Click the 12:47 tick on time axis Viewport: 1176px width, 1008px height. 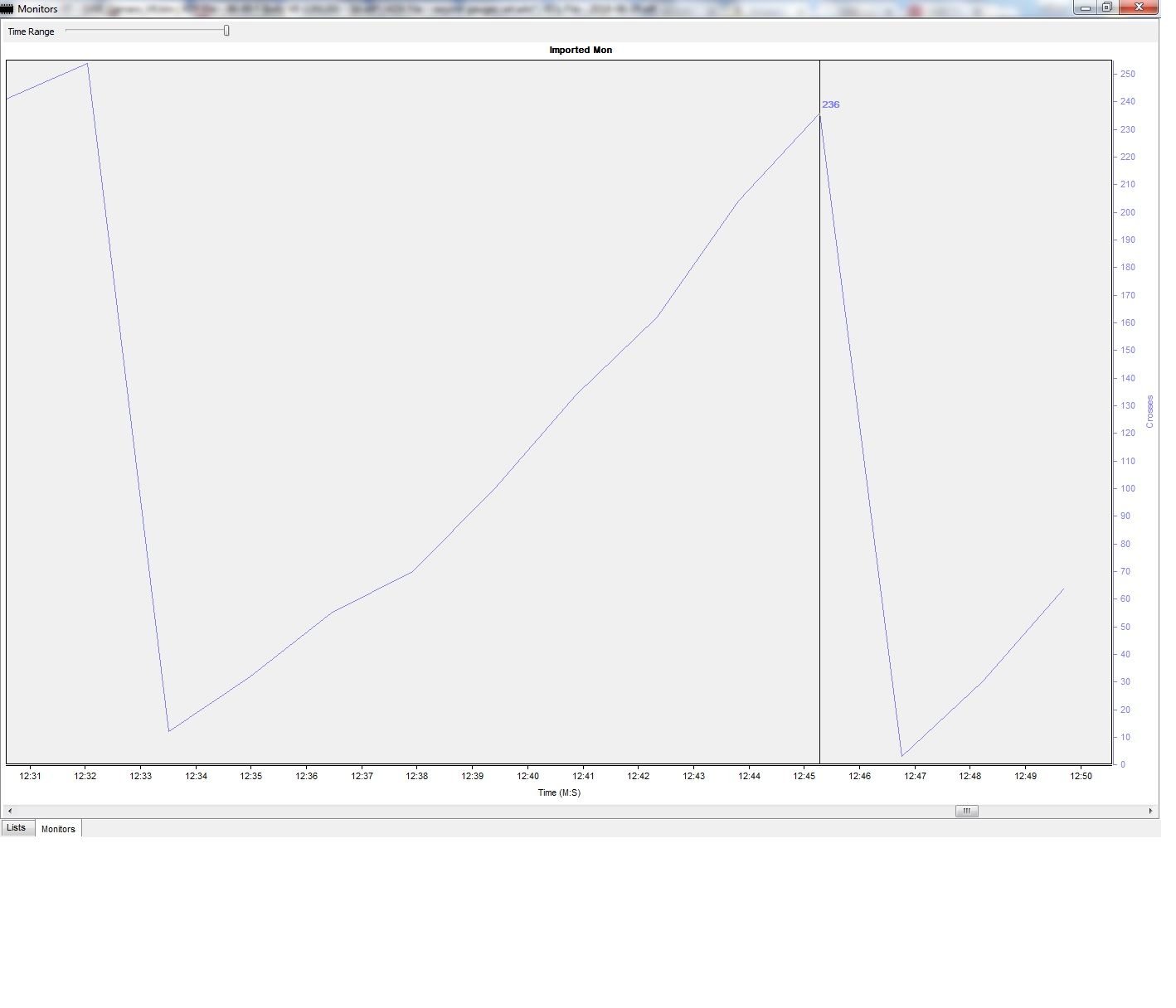tap(915, 776)
